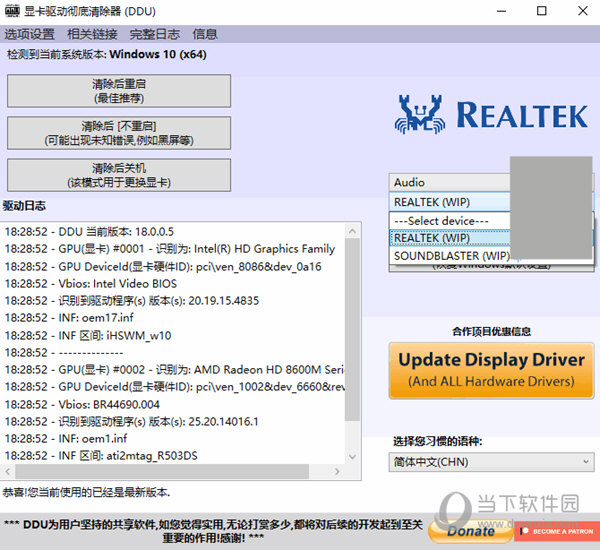This screenshot has height=550, width=600.
Task: Maximize the DDU window
Action: (x=541, y=11)
